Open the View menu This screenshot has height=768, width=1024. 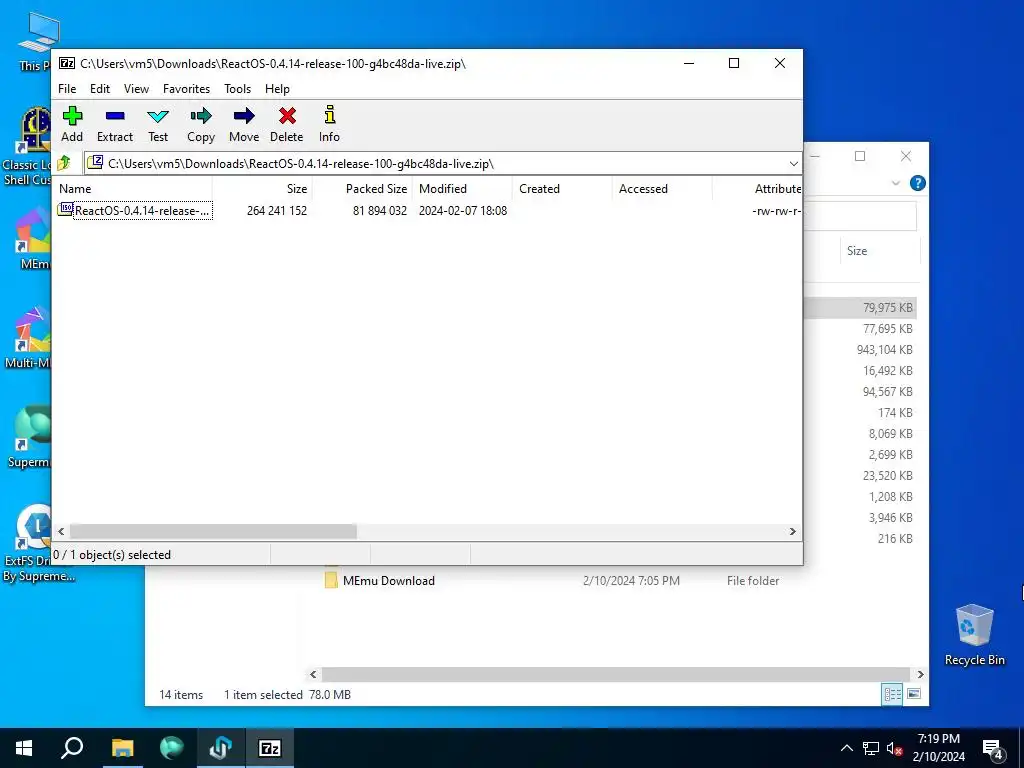tap(136, 89)
